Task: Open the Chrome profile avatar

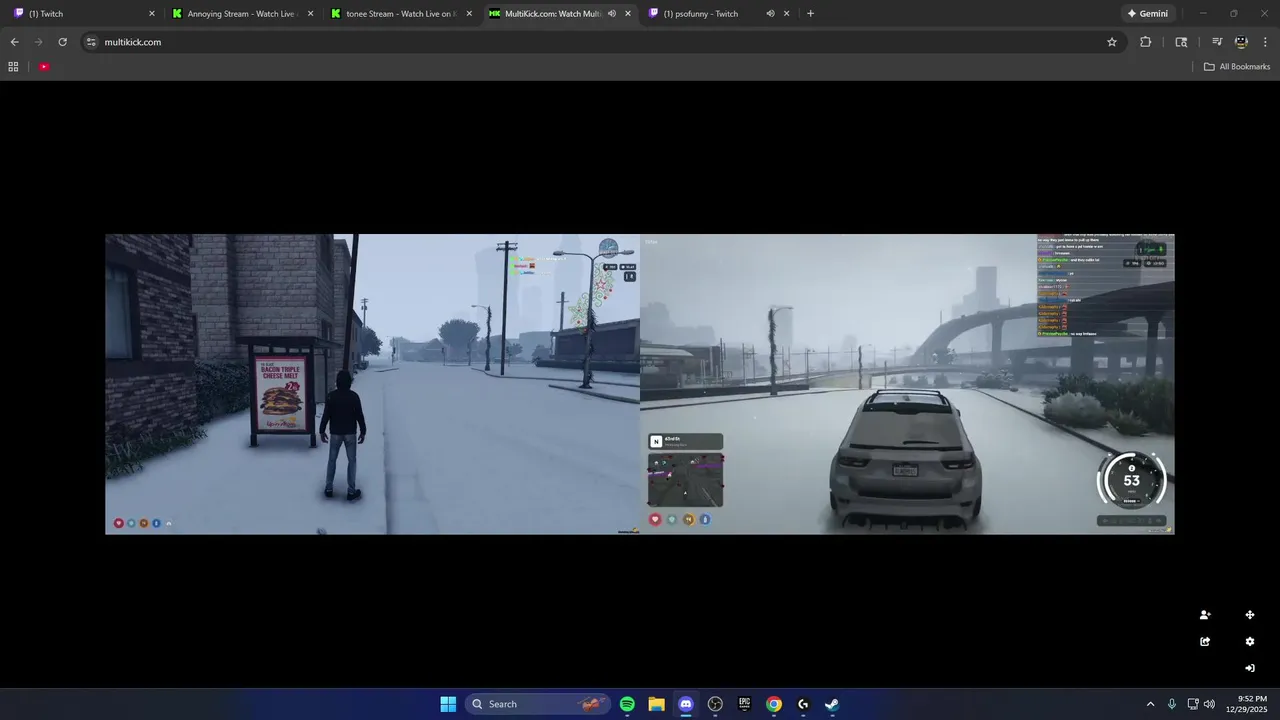Action: [1241, 42]
